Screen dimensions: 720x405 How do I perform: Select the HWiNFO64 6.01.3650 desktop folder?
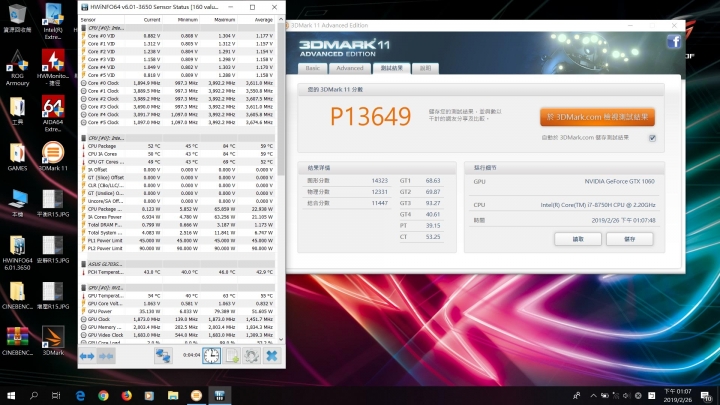tap(17, 252)
